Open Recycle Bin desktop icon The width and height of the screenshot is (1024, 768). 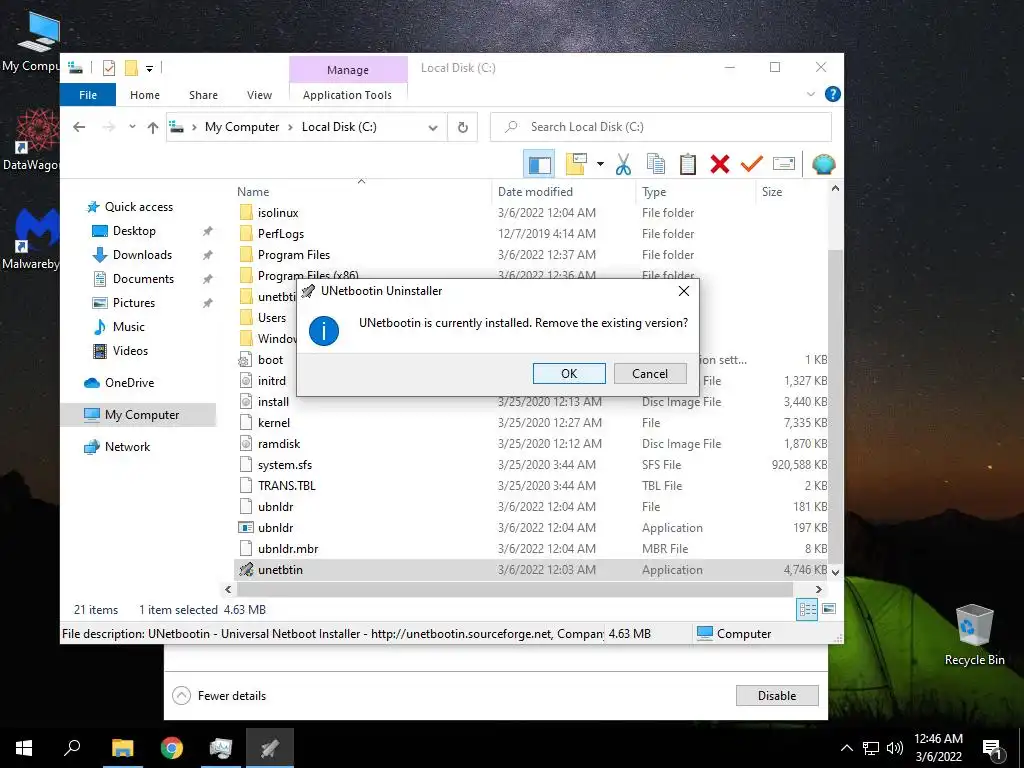click(974, 633)
